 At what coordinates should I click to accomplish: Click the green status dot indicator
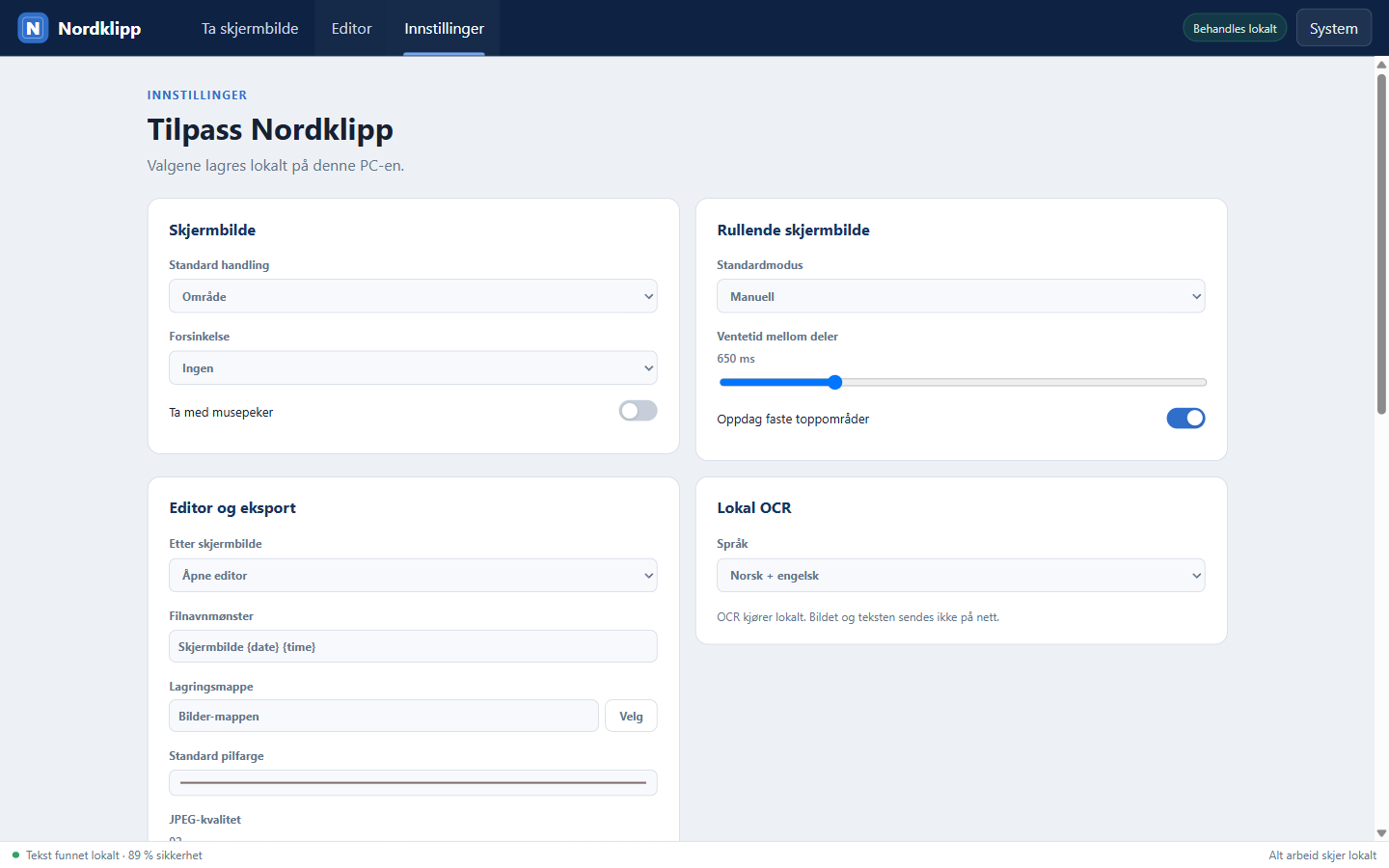pos(15,854)
